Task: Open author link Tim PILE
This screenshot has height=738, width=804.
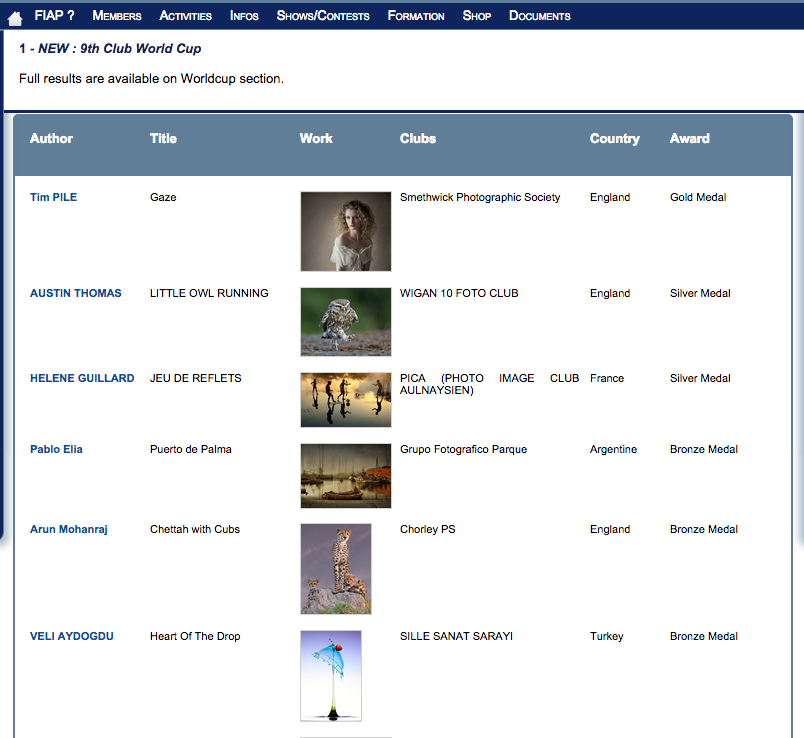Action: (x=53, y=197)
